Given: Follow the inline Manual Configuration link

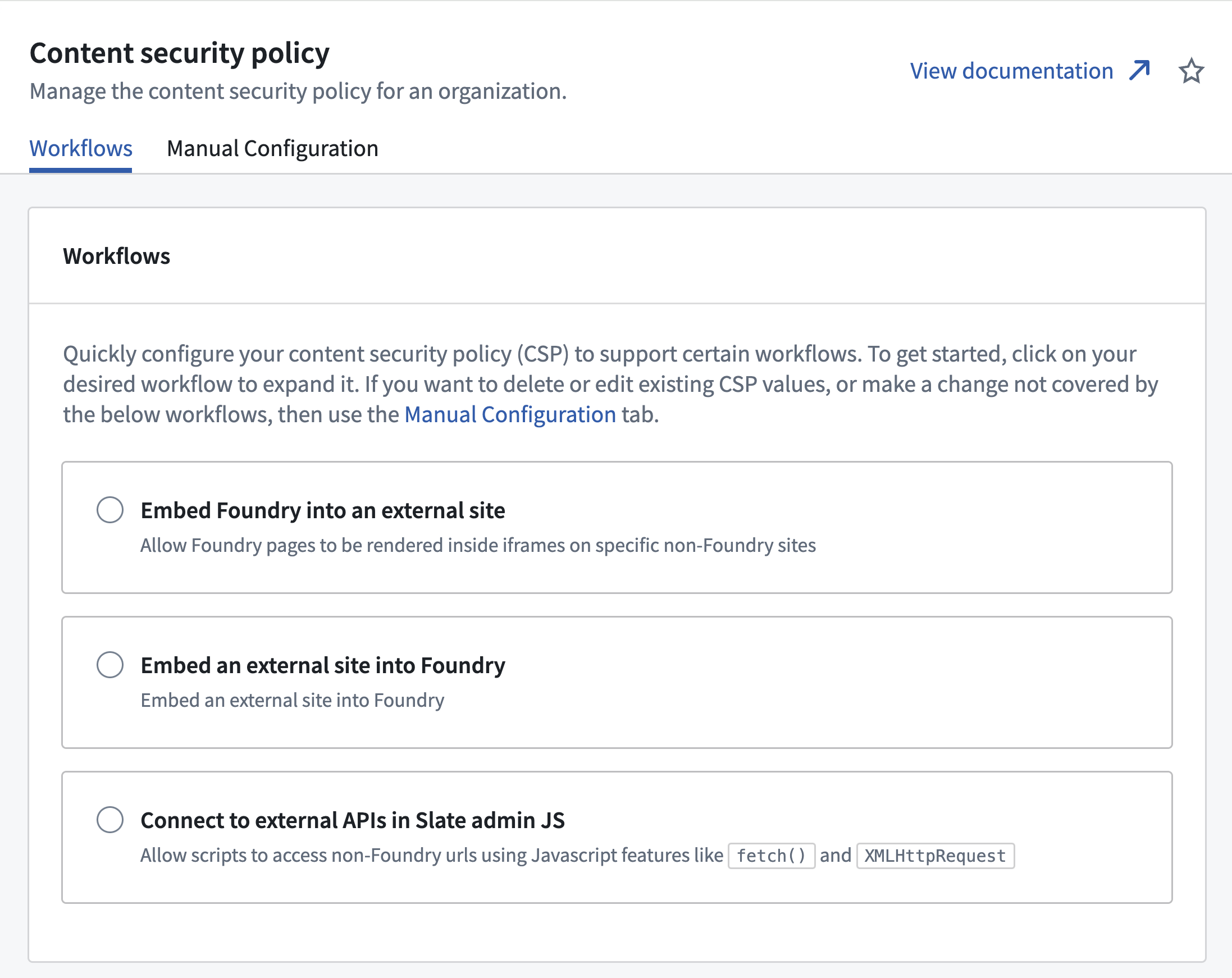Looking at the screenshot, I should click(x=510, y=414).
